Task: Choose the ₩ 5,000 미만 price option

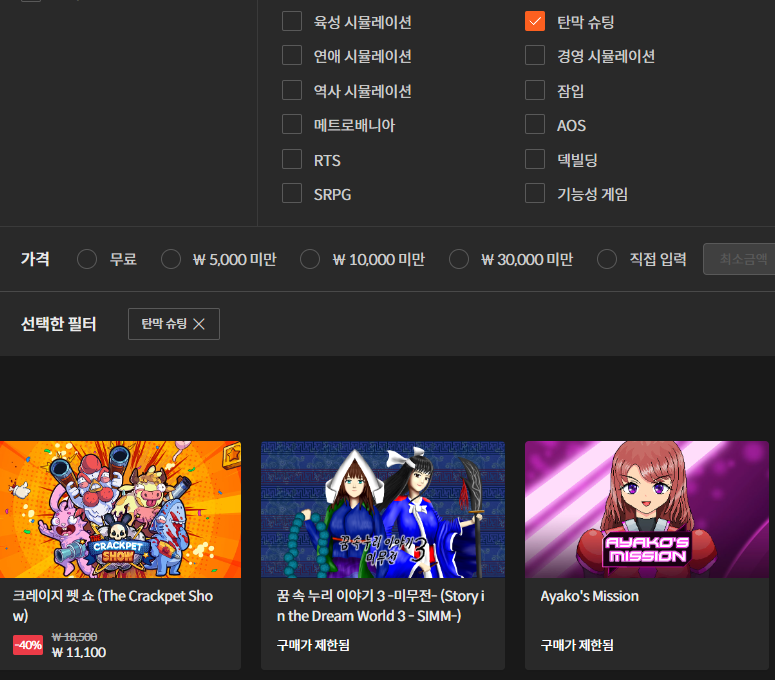Action: pos(171,260)
